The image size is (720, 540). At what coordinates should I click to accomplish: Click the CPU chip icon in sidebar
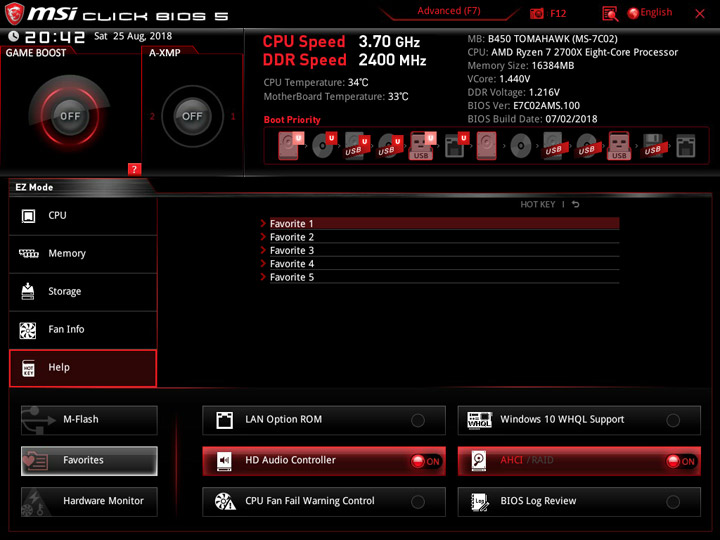(x=28, y=215)
